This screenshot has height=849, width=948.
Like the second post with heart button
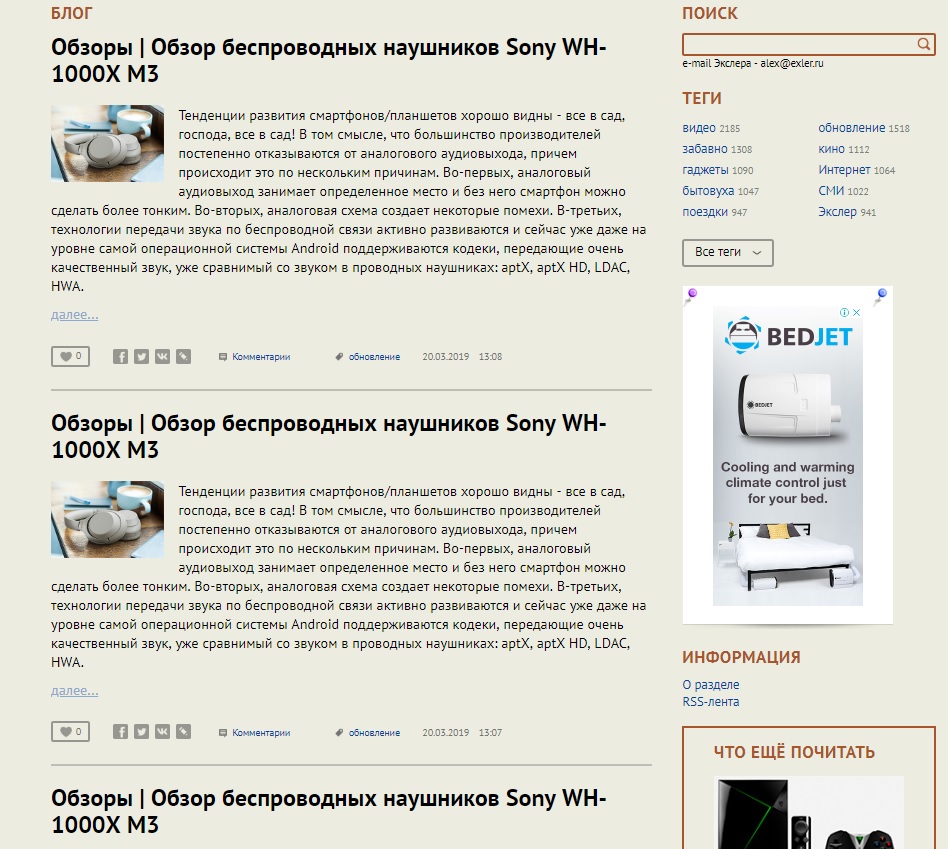tap(71, 732)
